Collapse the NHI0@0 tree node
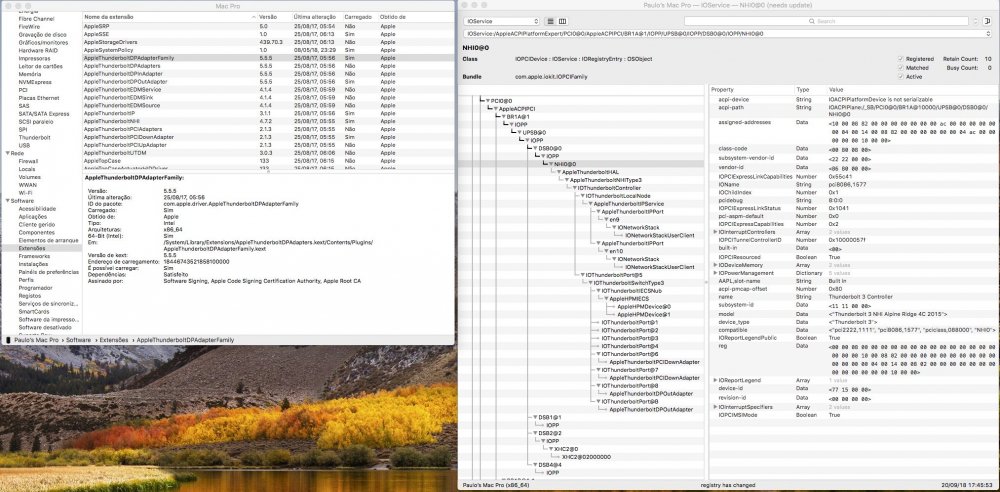1000x492 pixels. coord(551,164)
